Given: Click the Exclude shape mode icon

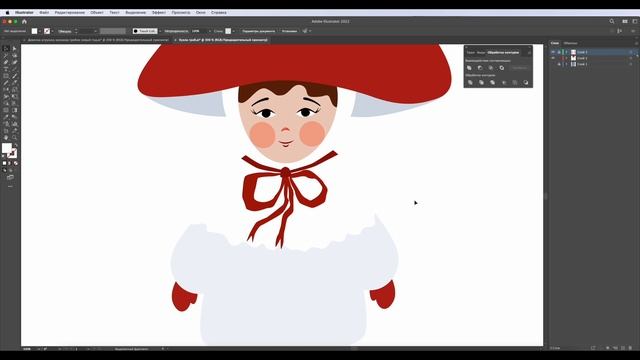Looking at the screenshot, I should [x=502, y=68].
